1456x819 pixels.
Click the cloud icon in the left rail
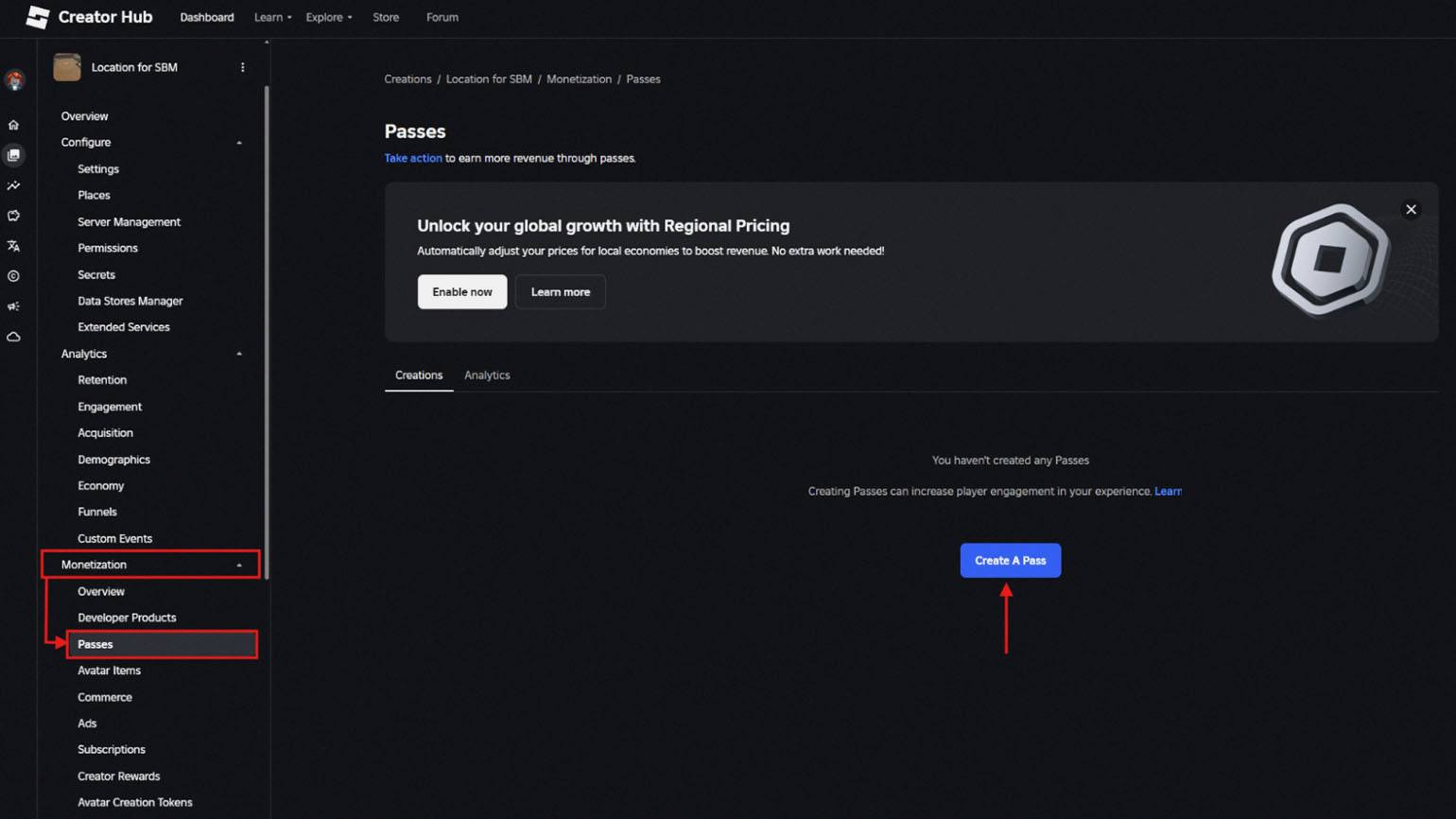point(13,337)
